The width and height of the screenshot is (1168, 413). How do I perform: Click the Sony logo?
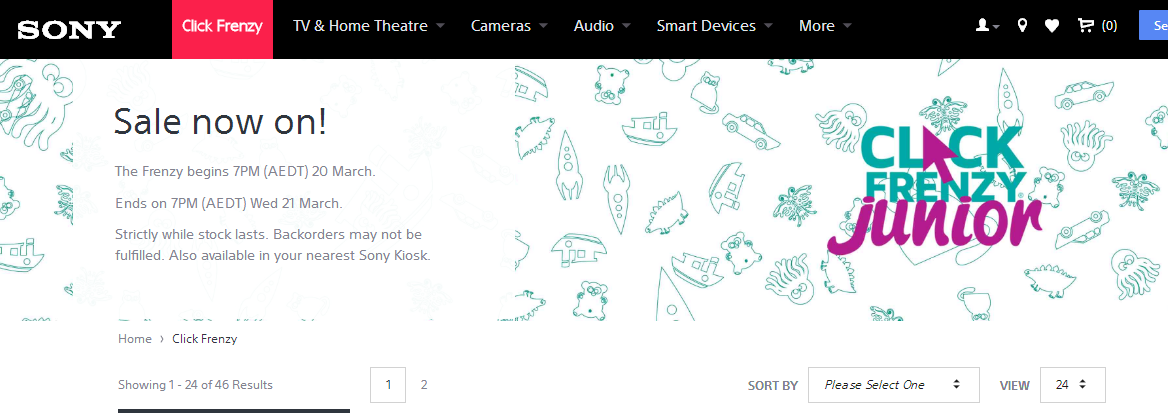(x=69, y=29)
